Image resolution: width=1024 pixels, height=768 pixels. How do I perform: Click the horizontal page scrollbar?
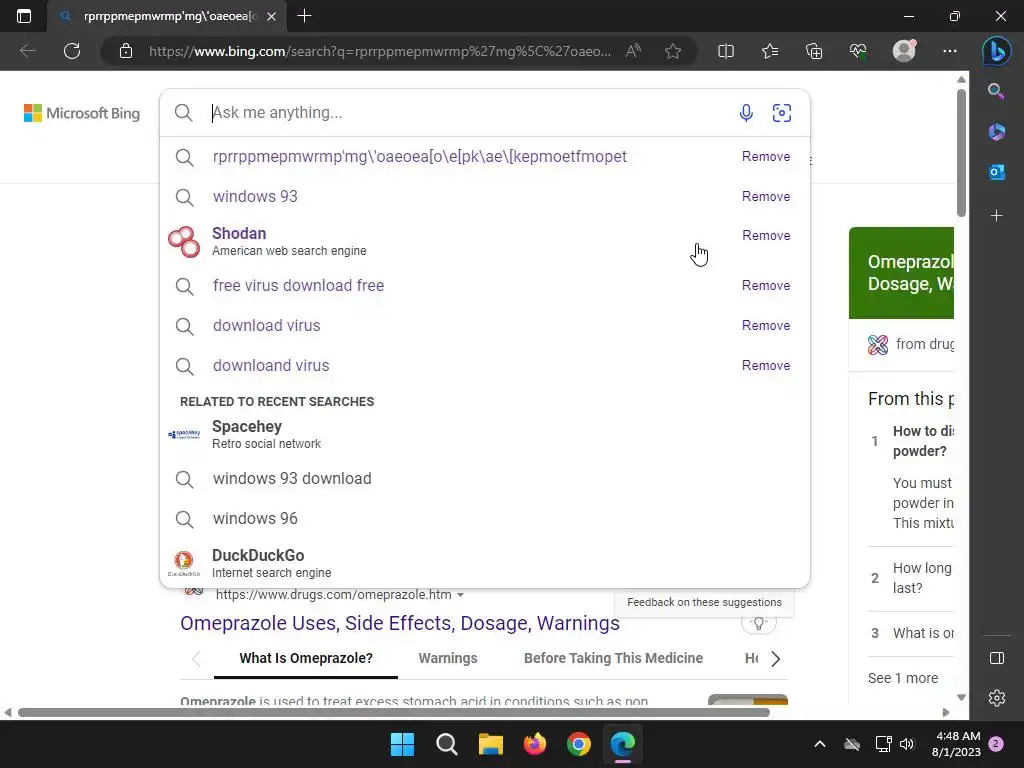(x=394, y=712)
